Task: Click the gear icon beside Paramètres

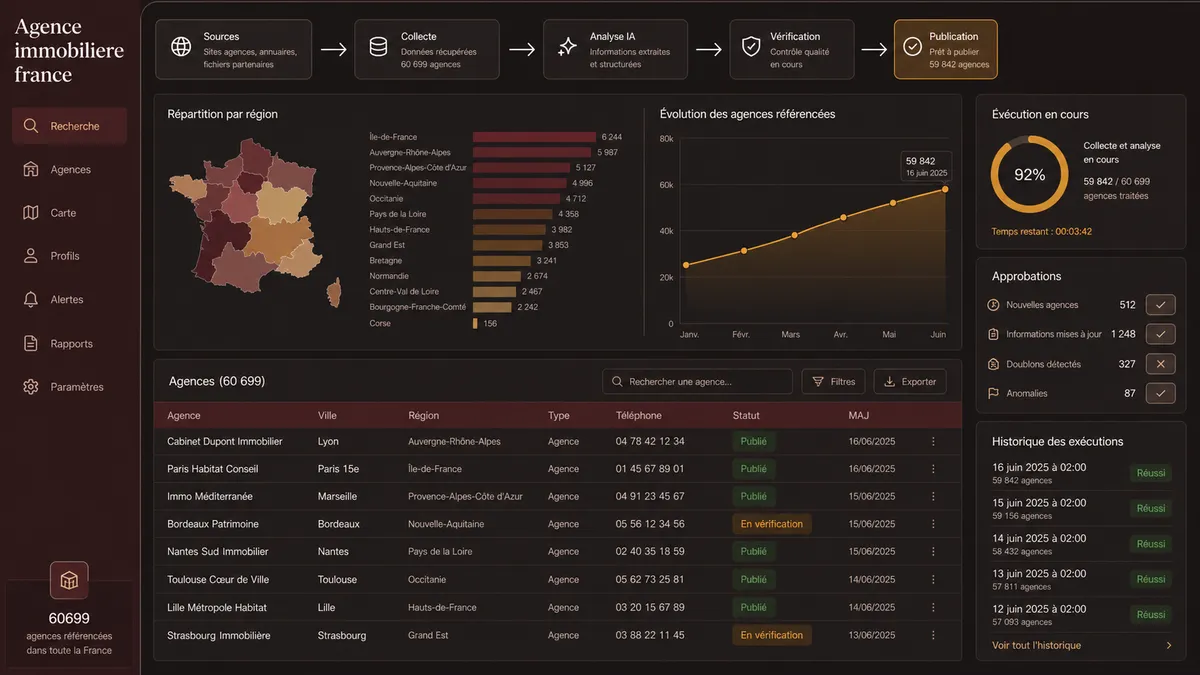Action: coord(31,387)
